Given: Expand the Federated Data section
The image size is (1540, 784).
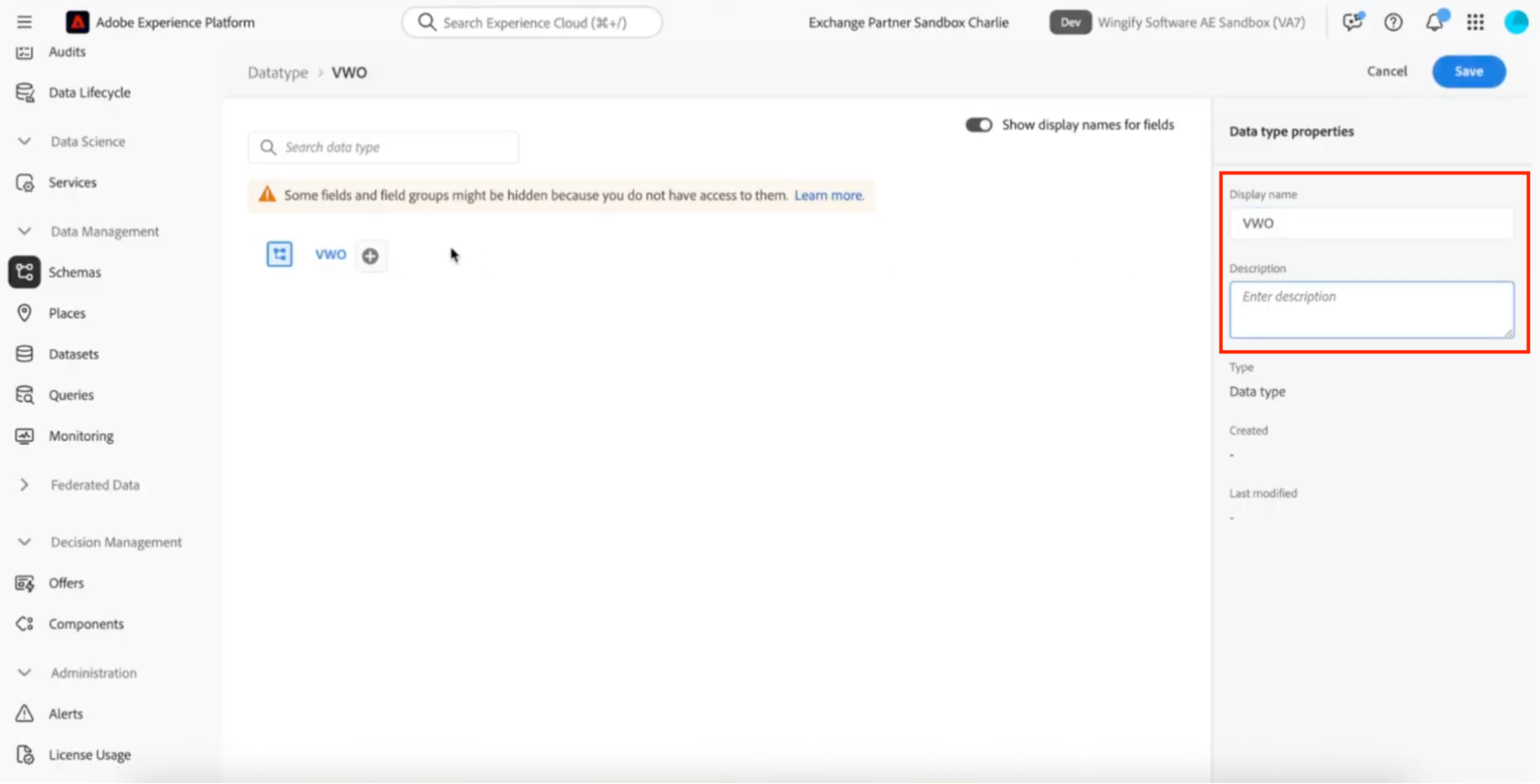Looking at the screenshot, I should click(25, 485).
